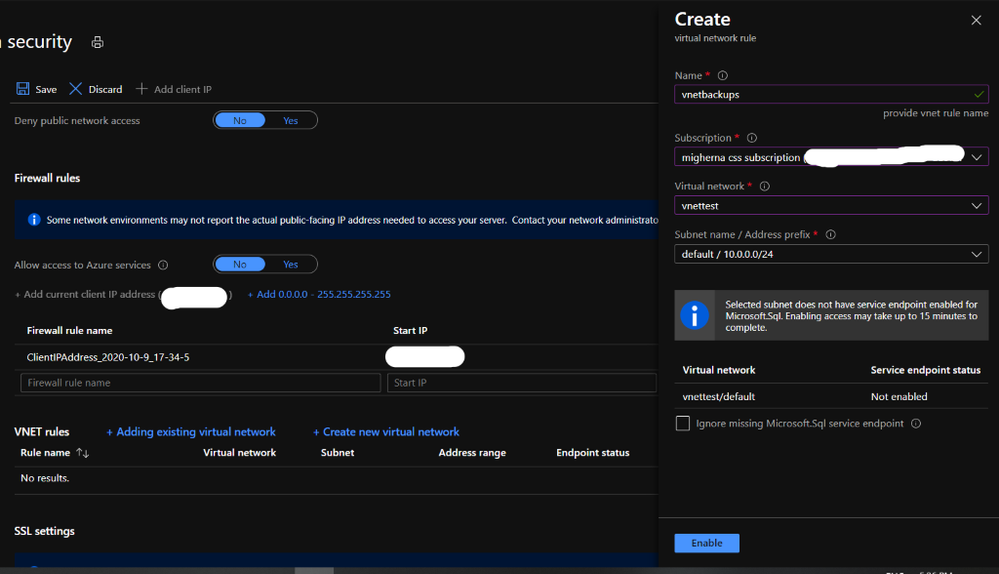
Task: Click the Save floppy disk icon
Action: 23,89
